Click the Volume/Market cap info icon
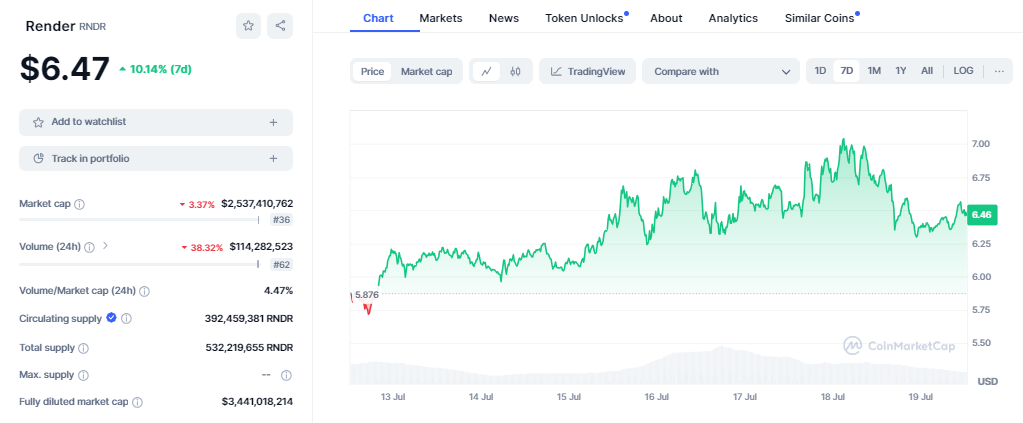 [145, 291]
